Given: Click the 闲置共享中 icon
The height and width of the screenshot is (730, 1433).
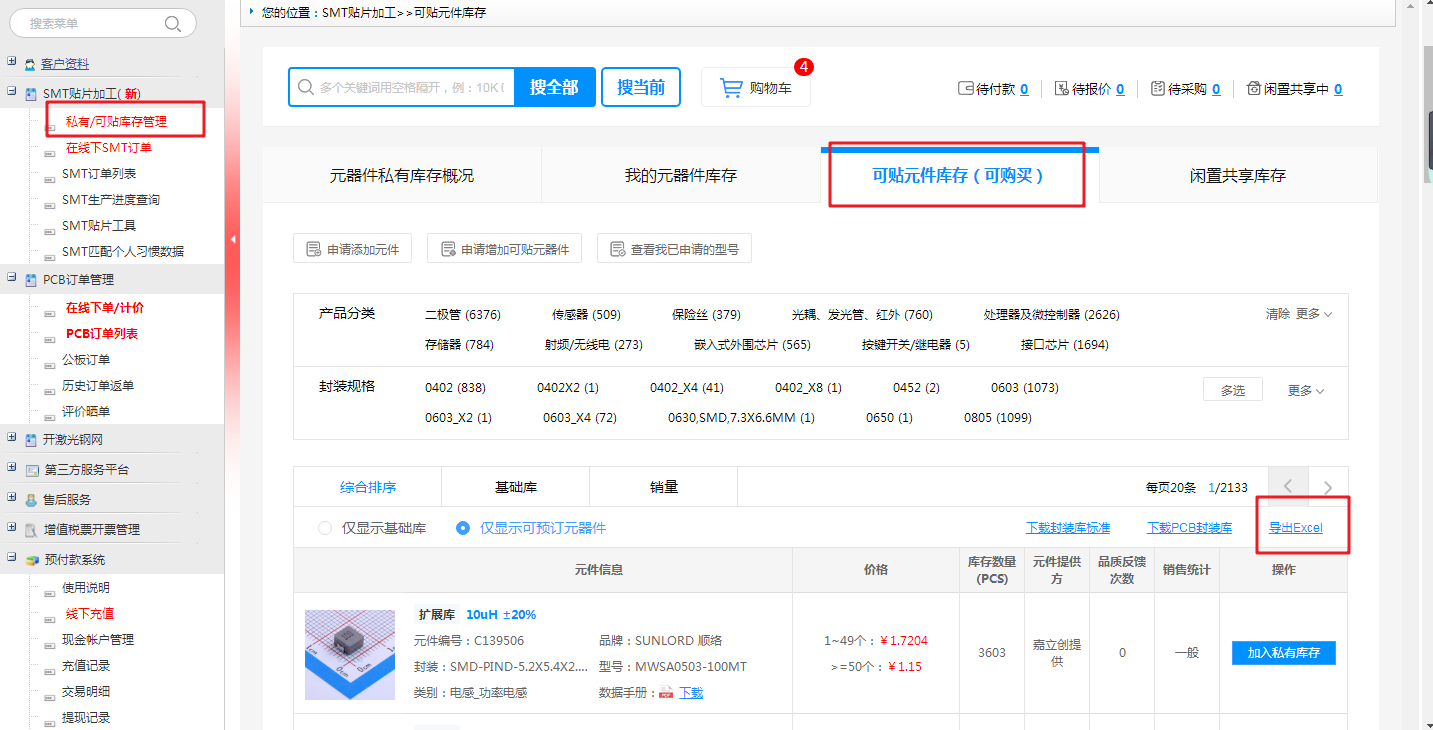Looking at the screenshot, I should [x=1254, y=89].
